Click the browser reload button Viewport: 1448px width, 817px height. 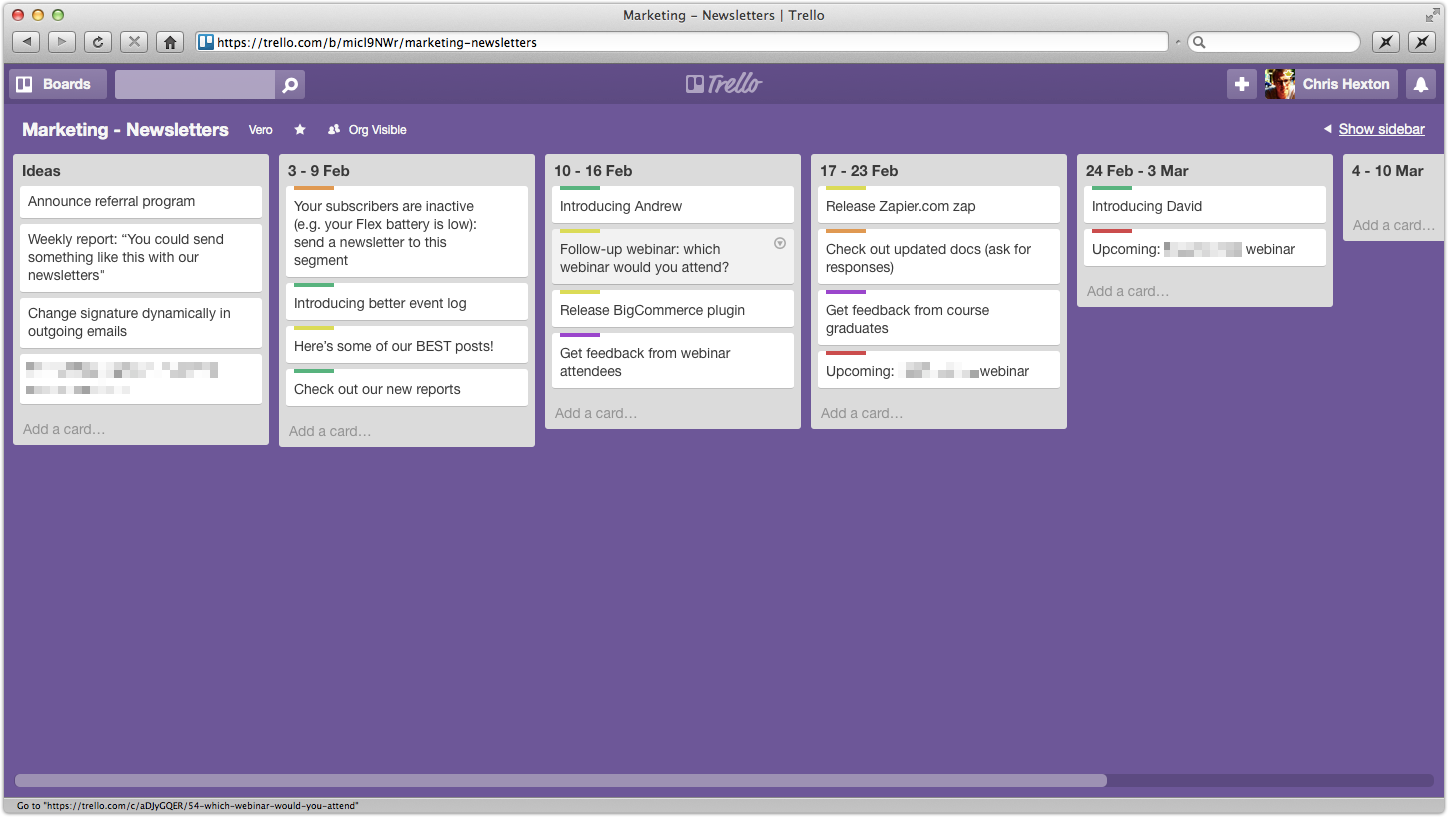pos(97,42)
